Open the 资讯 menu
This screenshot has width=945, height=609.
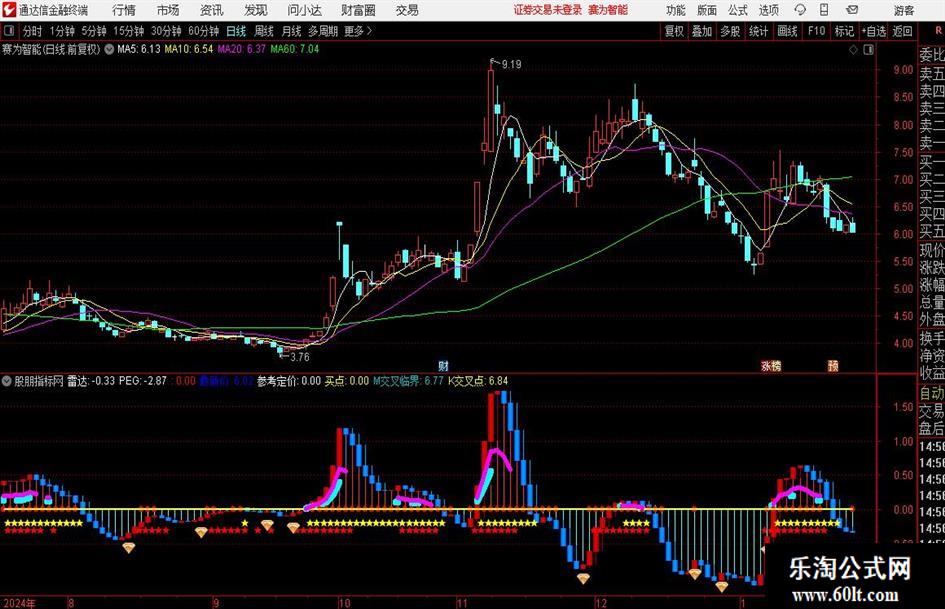click(x=211, y=10)
